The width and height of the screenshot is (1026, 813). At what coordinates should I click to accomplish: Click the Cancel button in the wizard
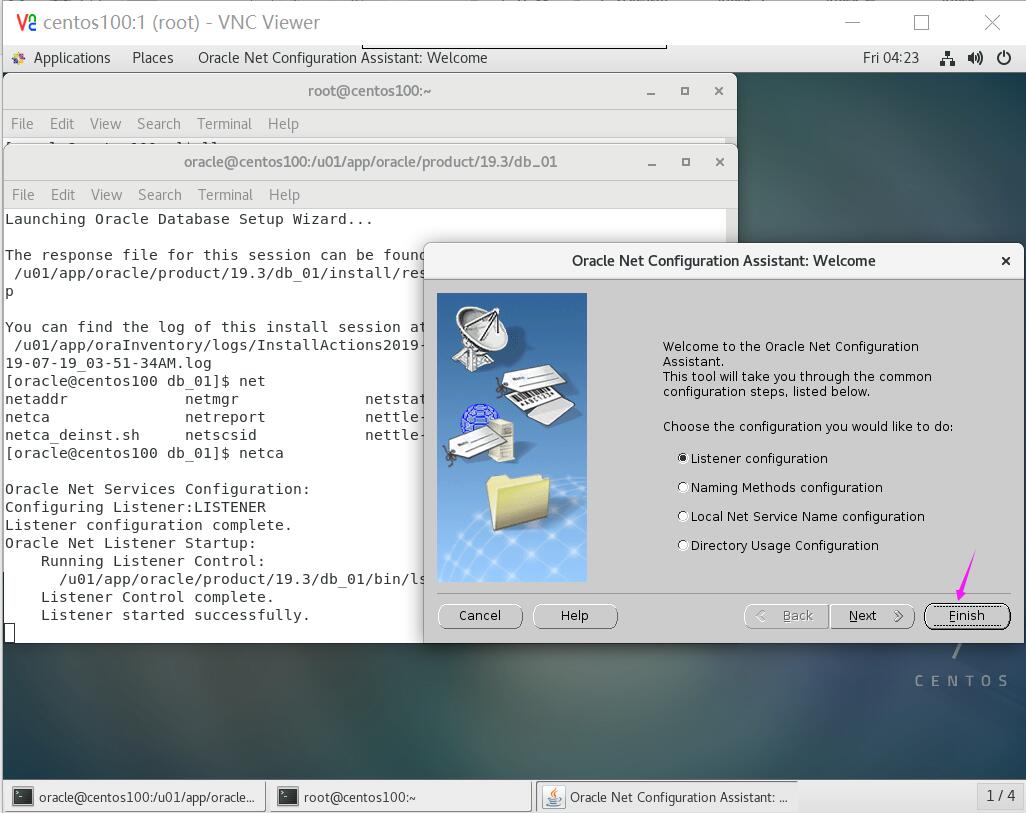tap(480, 615)
